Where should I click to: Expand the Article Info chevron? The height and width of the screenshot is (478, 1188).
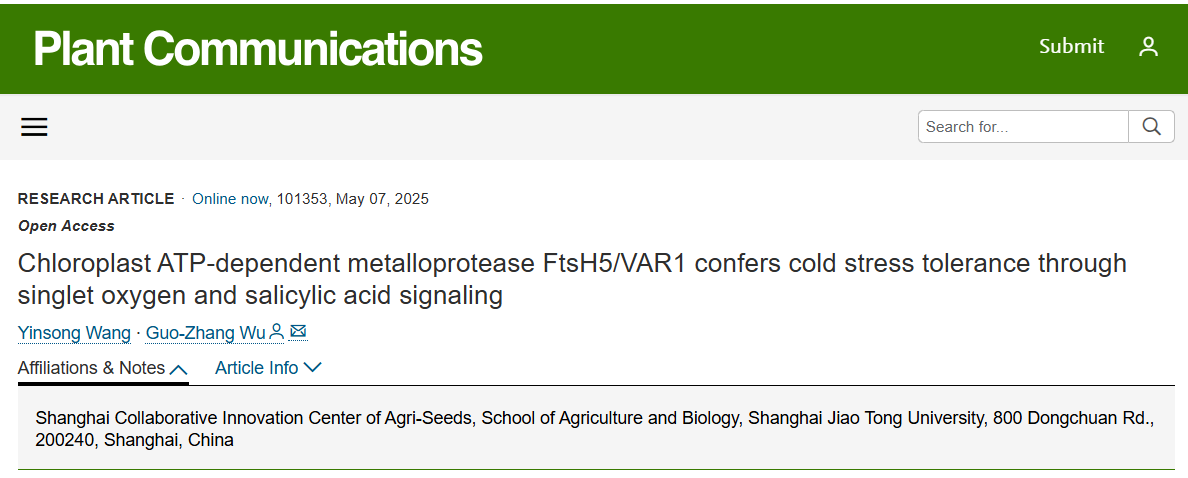[312, 368]
